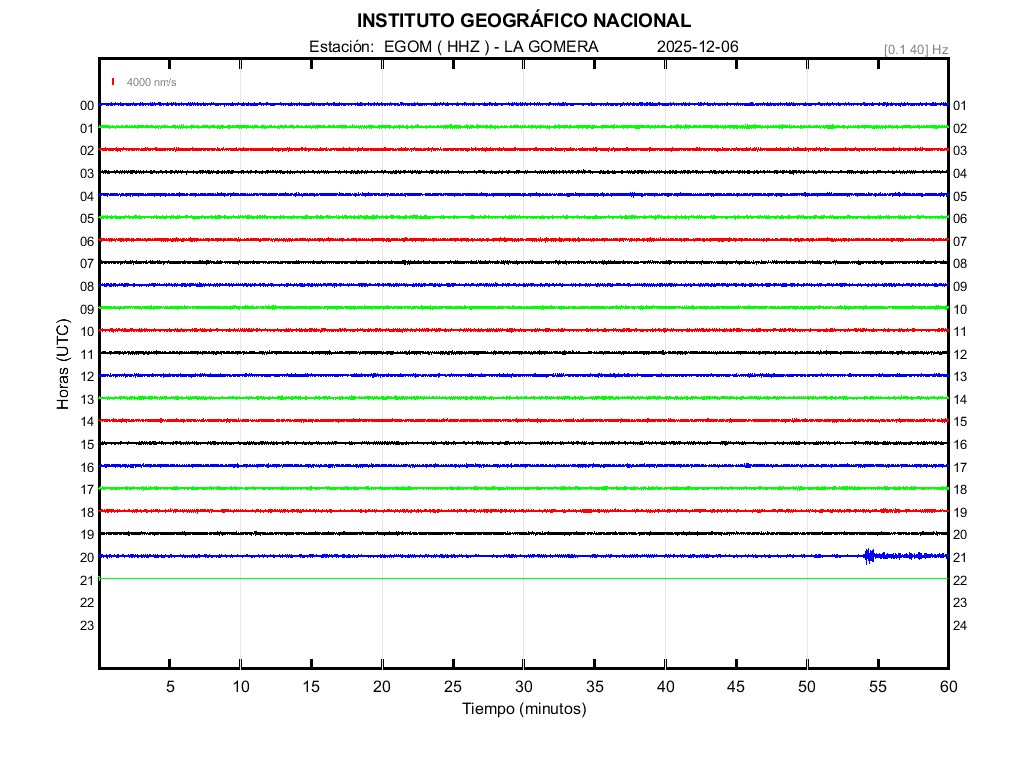
Task: Click the 'Estación: EGOM ( HHZ )' station label
Action: coord(399,46)
